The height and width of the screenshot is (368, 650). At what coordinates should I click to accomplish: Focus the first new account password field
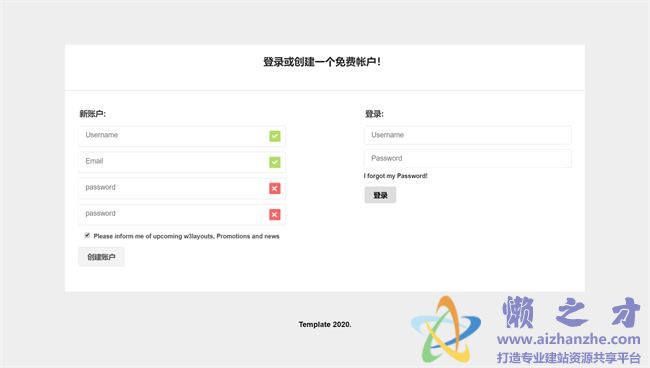(x=182, y=188)
